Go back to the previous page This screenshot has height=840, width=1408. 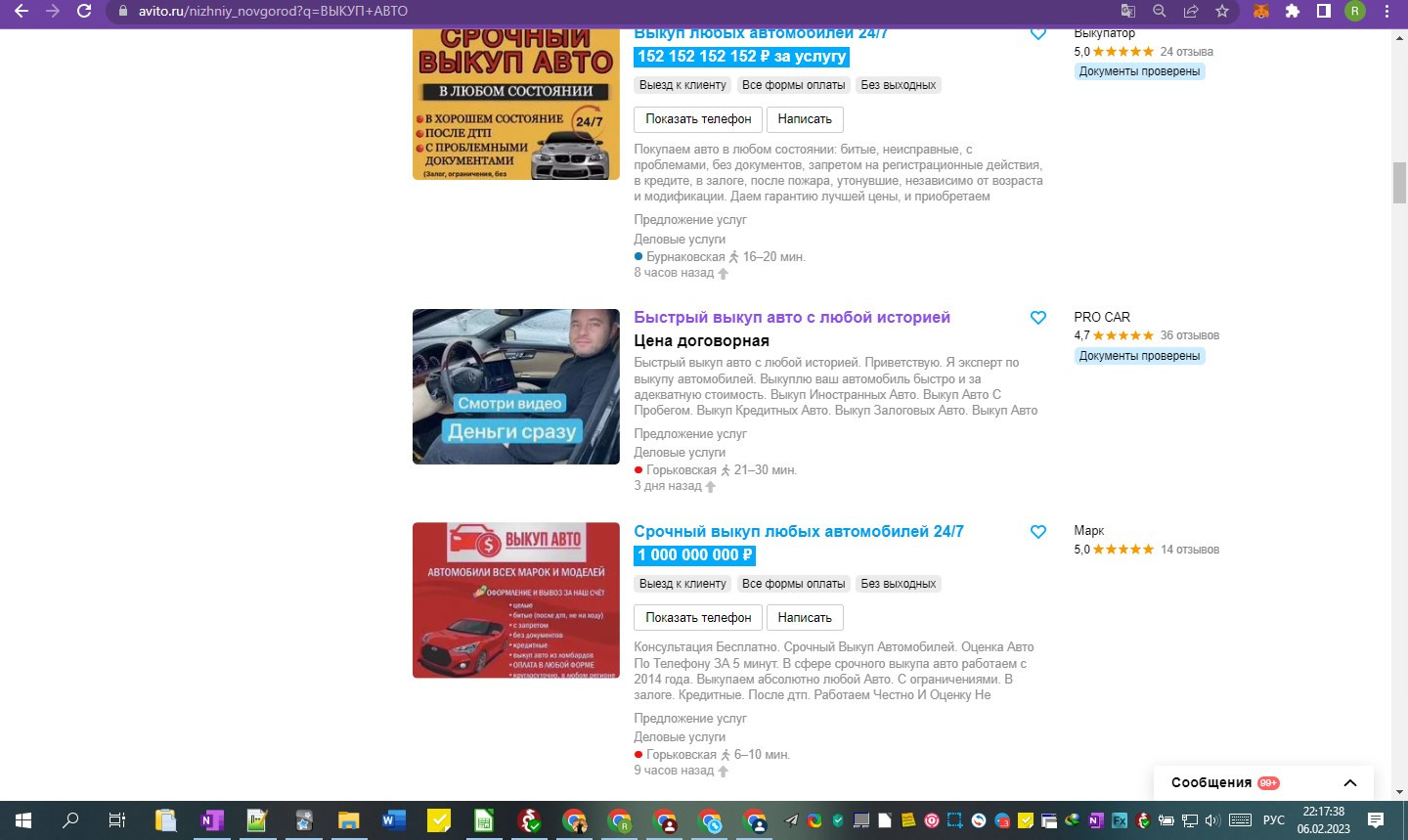pos(22,11)
